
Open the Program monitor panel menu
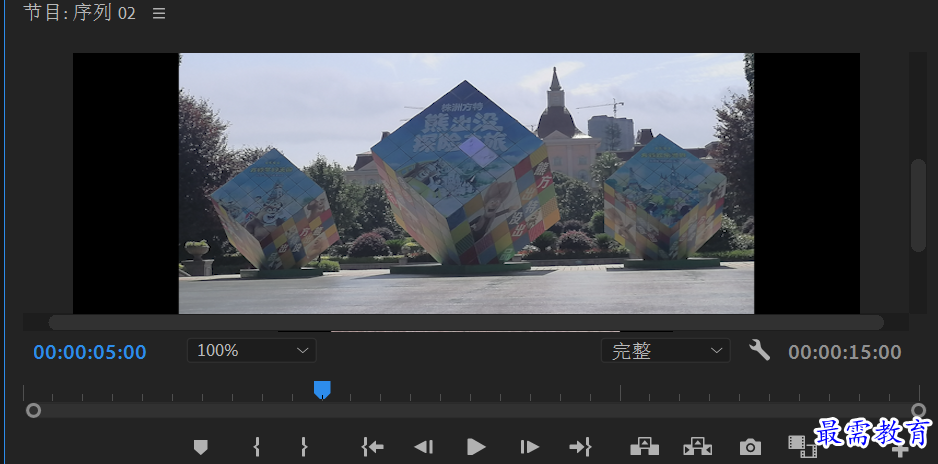coord(159,13)
